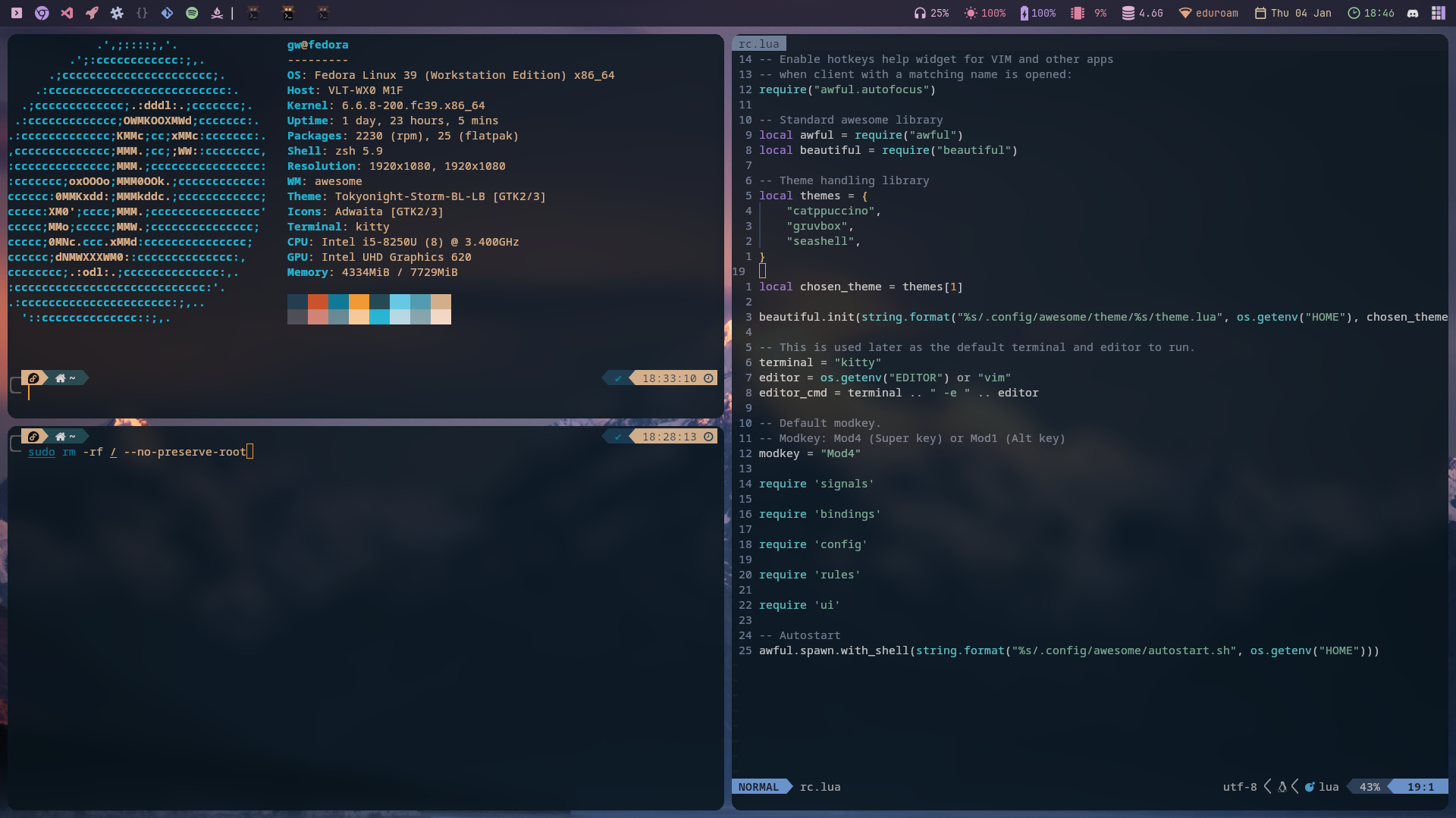Click the require 'ui' line

click(x=799, y=605)
